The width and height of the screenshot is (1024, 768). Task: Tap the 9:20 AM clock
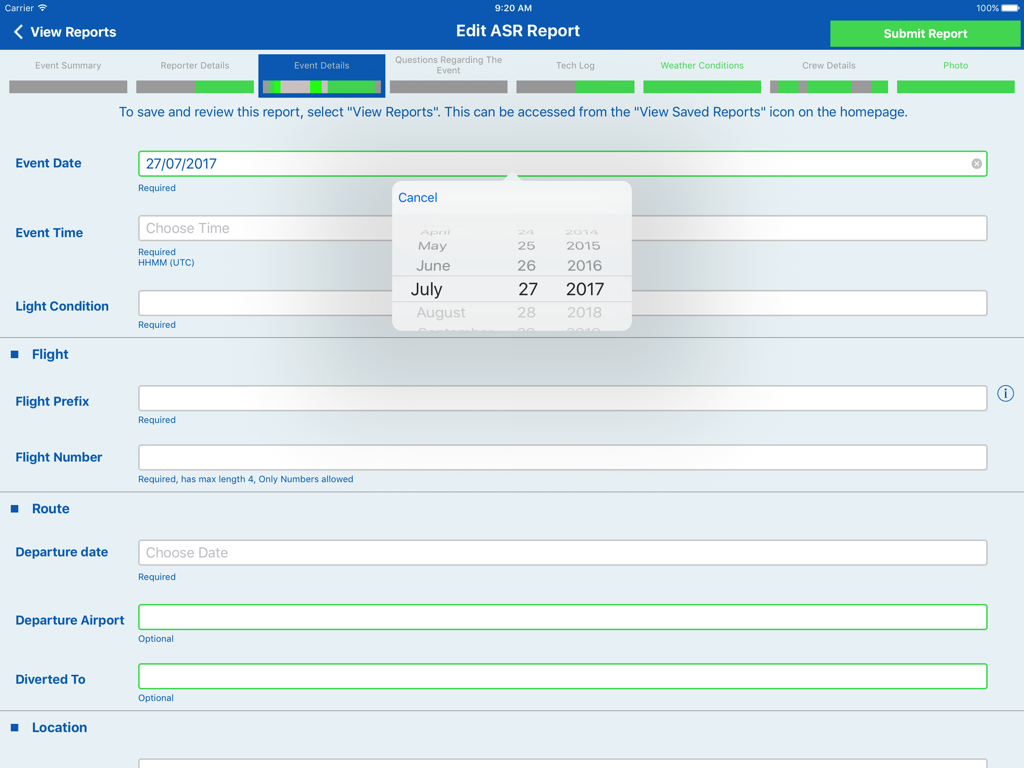(x=513, y=8)
